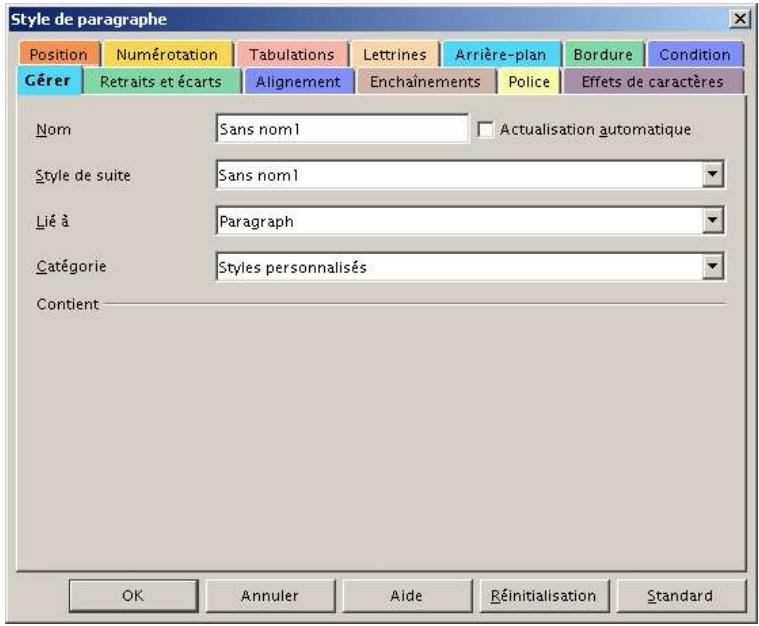The height and width of the screenshot is (626, 759).
Task: Go to Effets de caractères tab
Action: click(x=653, y=81)
